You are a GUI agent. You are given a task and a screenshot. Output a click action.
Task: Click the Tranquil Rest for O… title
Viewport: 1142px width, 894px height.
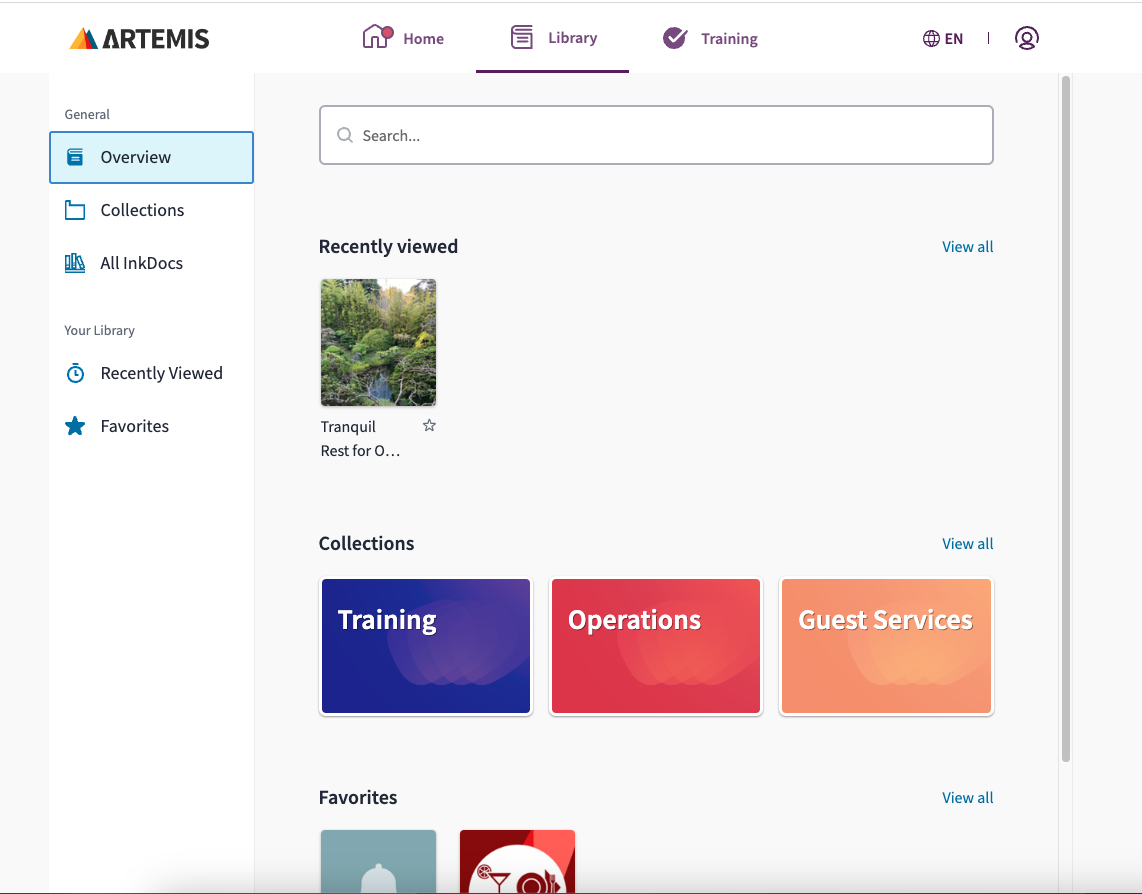coord(361,439)
